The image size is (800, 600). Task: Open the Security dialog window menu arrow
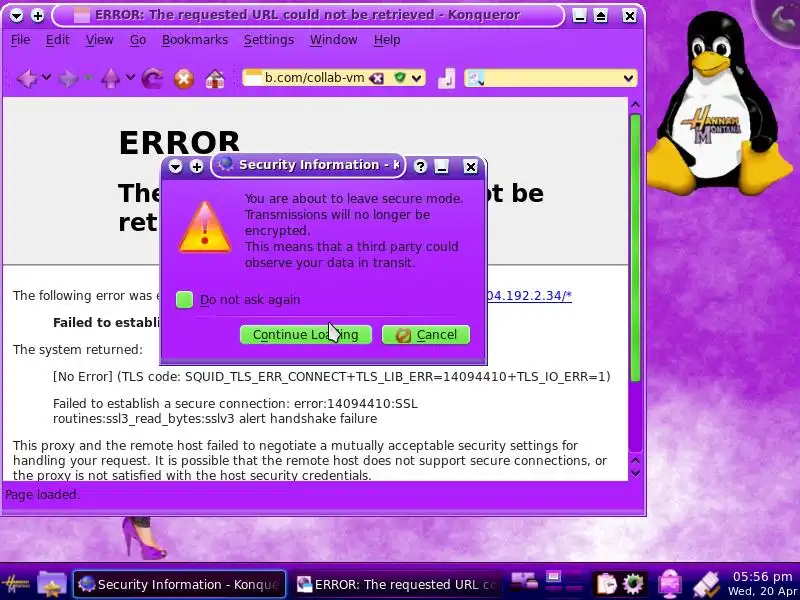[x=175, y=166]
